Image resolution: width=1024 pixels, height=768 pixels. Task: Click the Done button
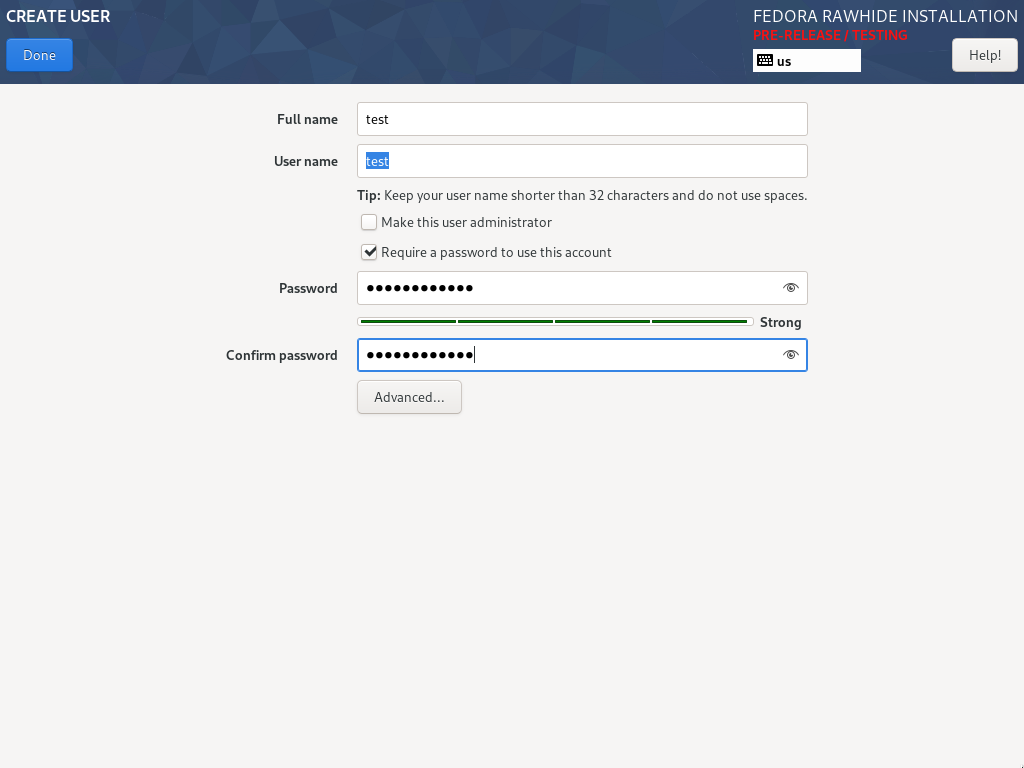coord(39,55)
